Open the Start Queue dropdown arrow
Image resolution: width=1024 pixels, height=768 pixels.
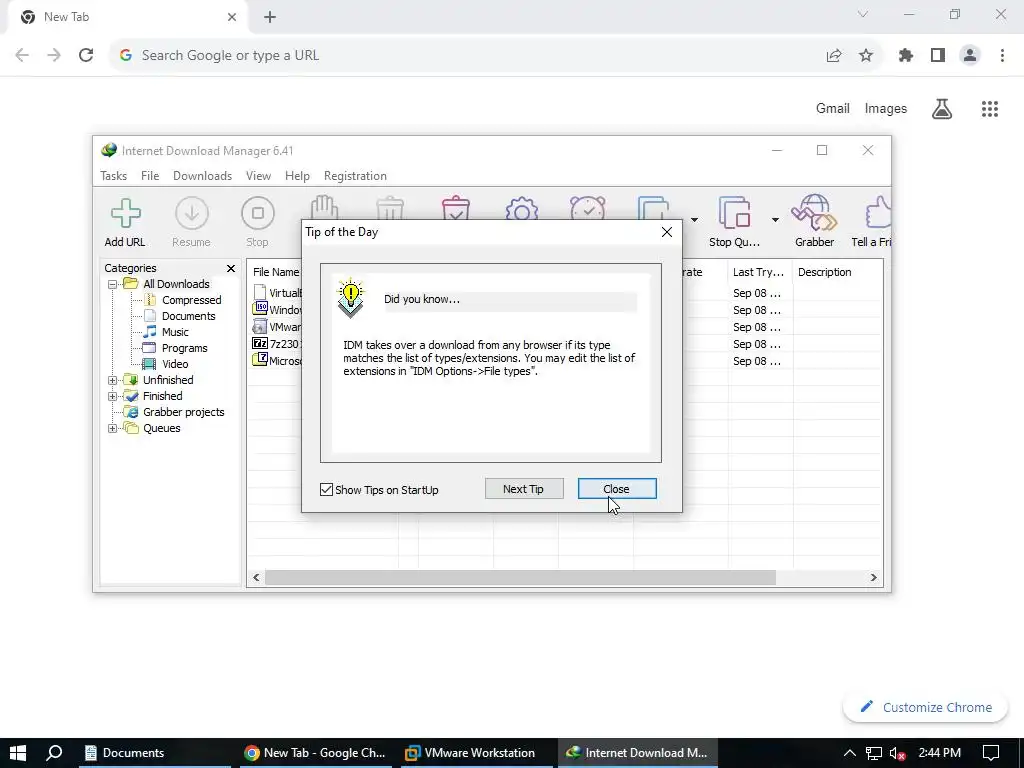point(694,219)
